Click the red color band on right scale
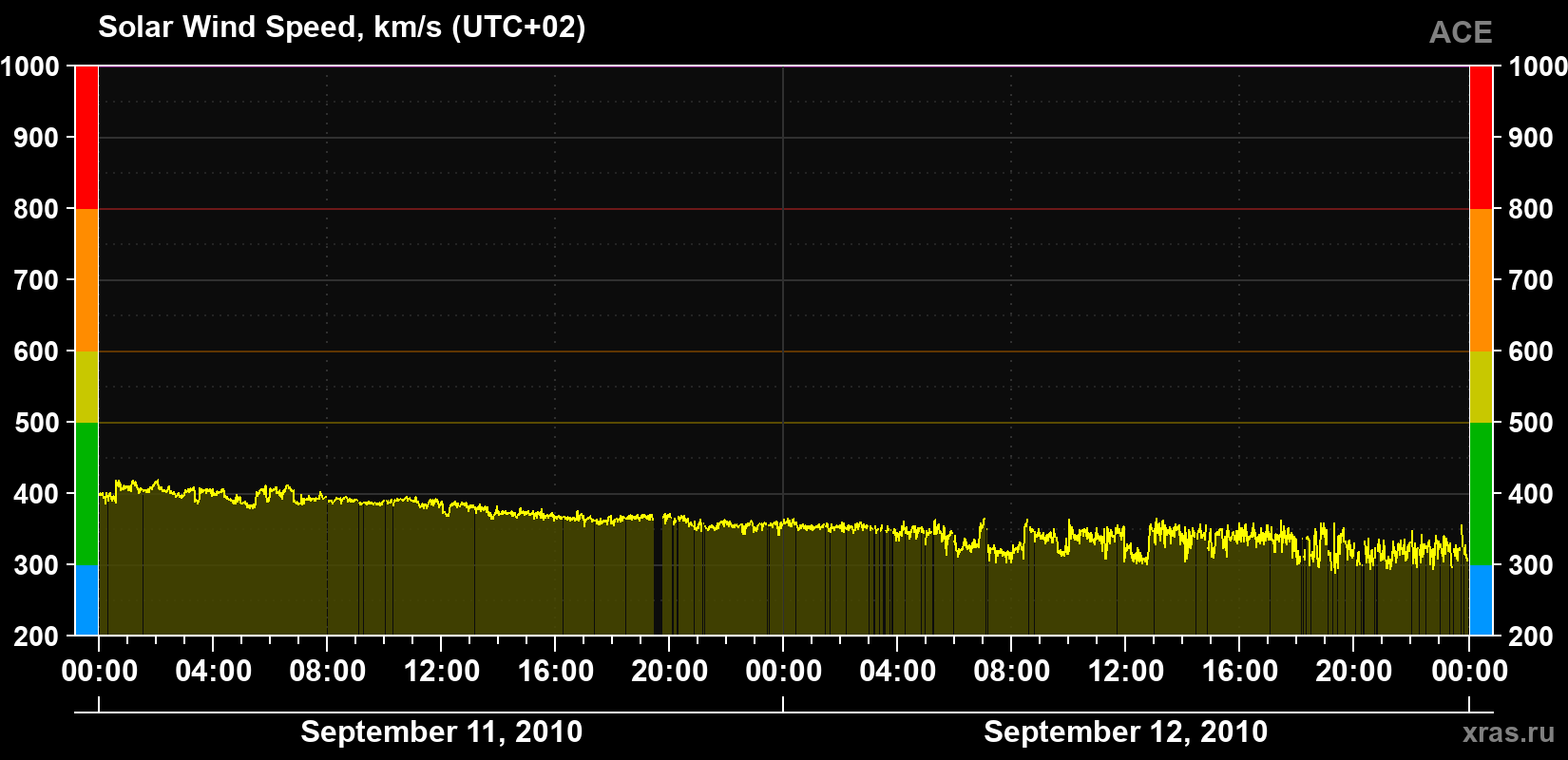Image resolution: width=1568 pixels, height=760 pixels. (x=1481, y=138)
